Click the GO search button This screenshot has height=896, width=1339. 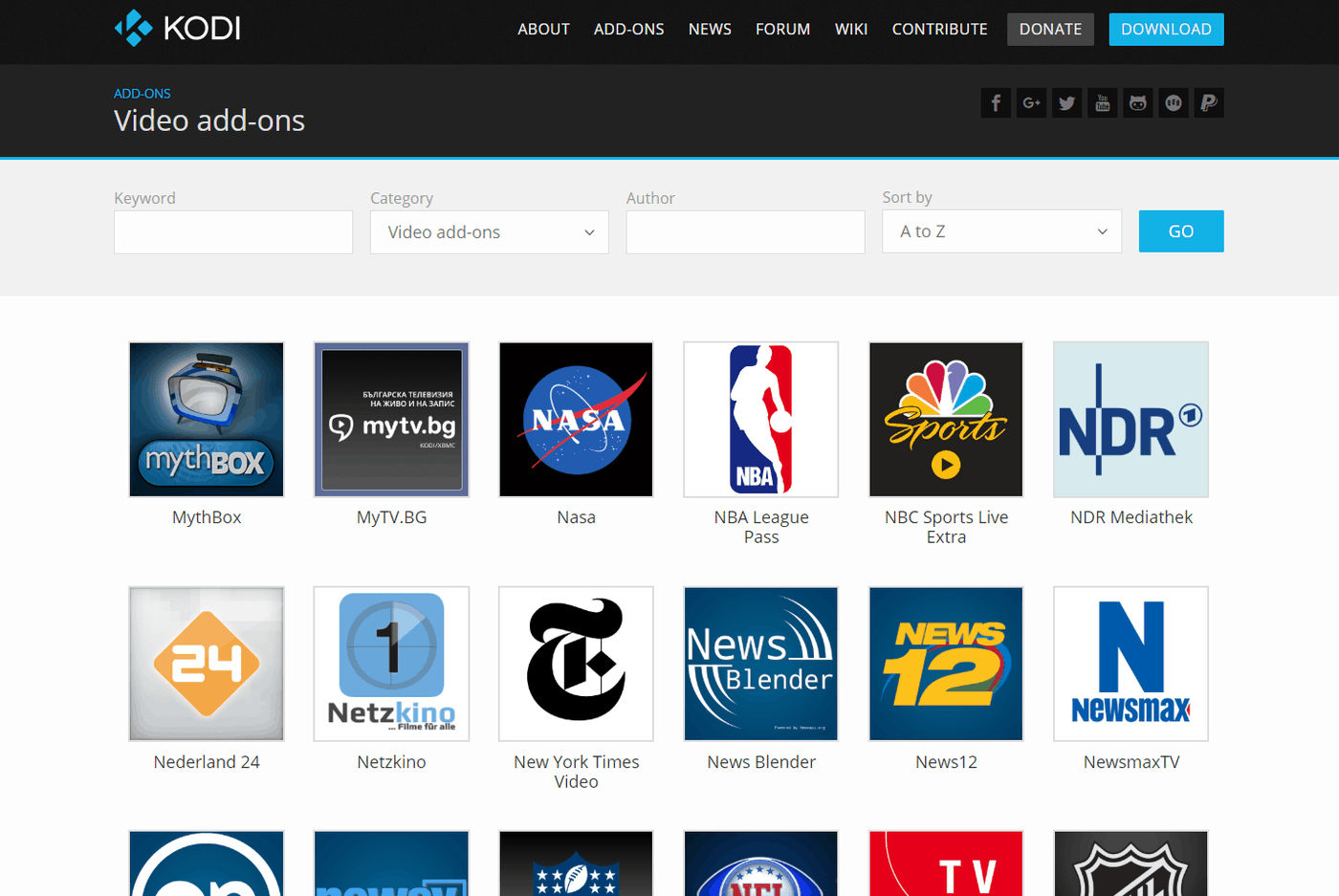pos(1181,231)
